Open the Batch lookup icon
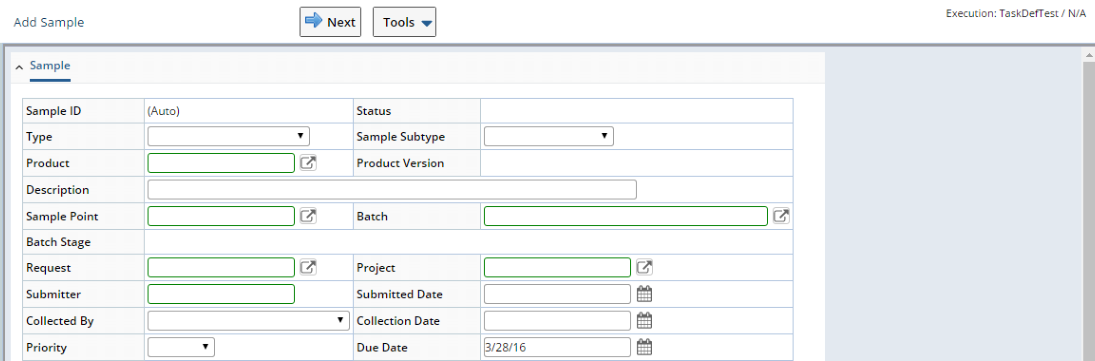This screenshot has width=1095, height=361. point(781,216)
